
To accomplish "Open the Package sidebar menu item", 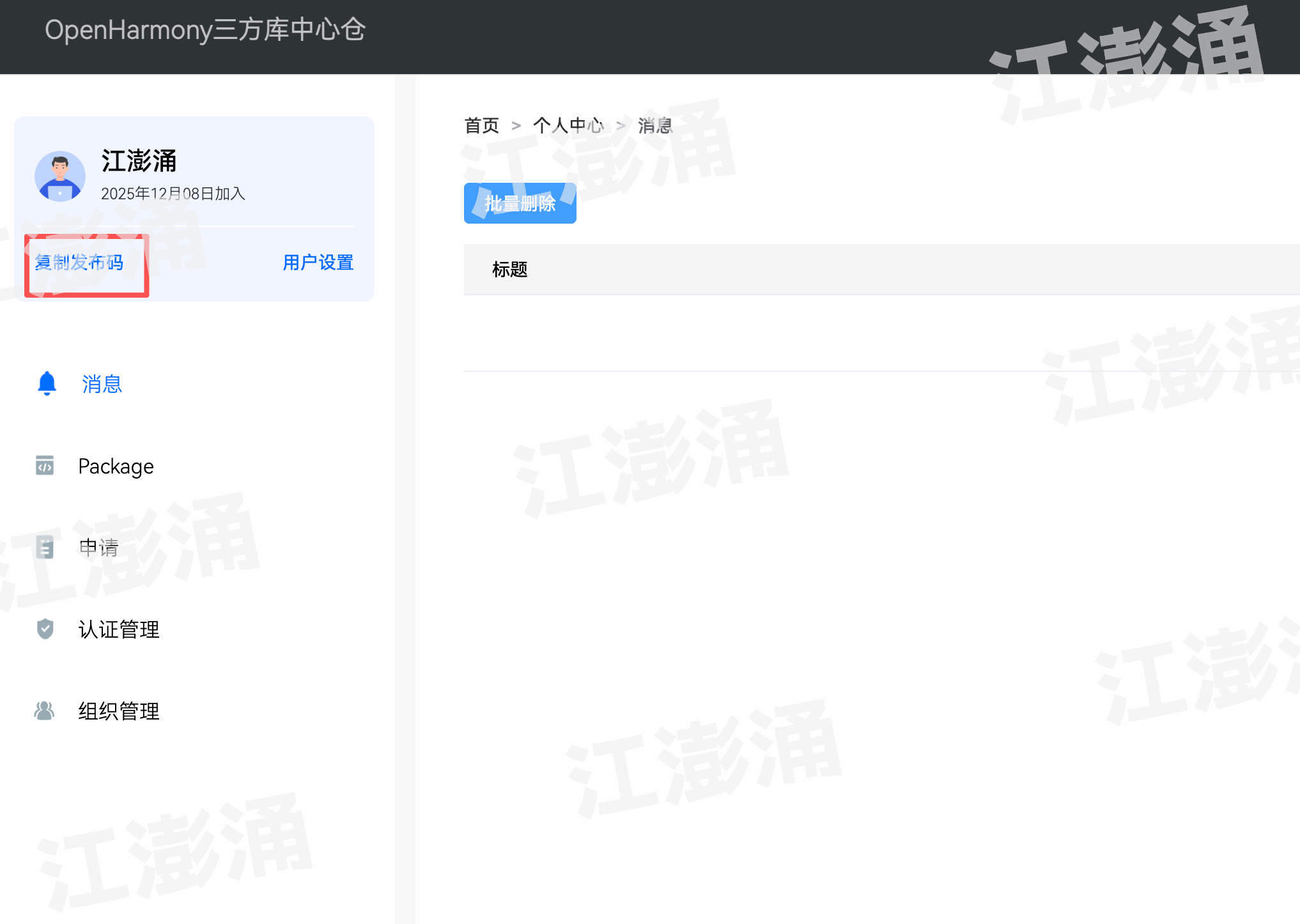I will pyautogui.click(x=116, y=466).
